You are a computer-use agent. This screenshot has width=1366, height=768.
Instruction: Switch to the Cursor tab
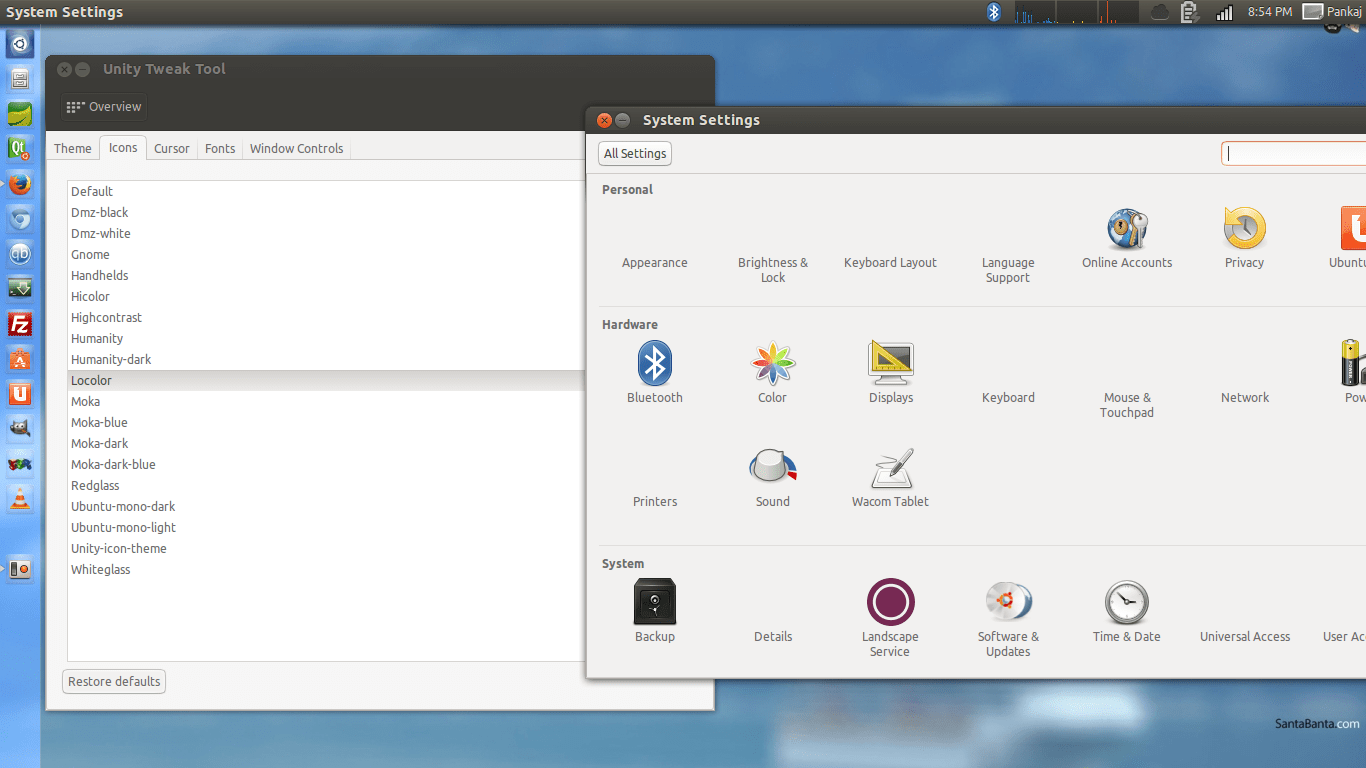coord(172,148)
